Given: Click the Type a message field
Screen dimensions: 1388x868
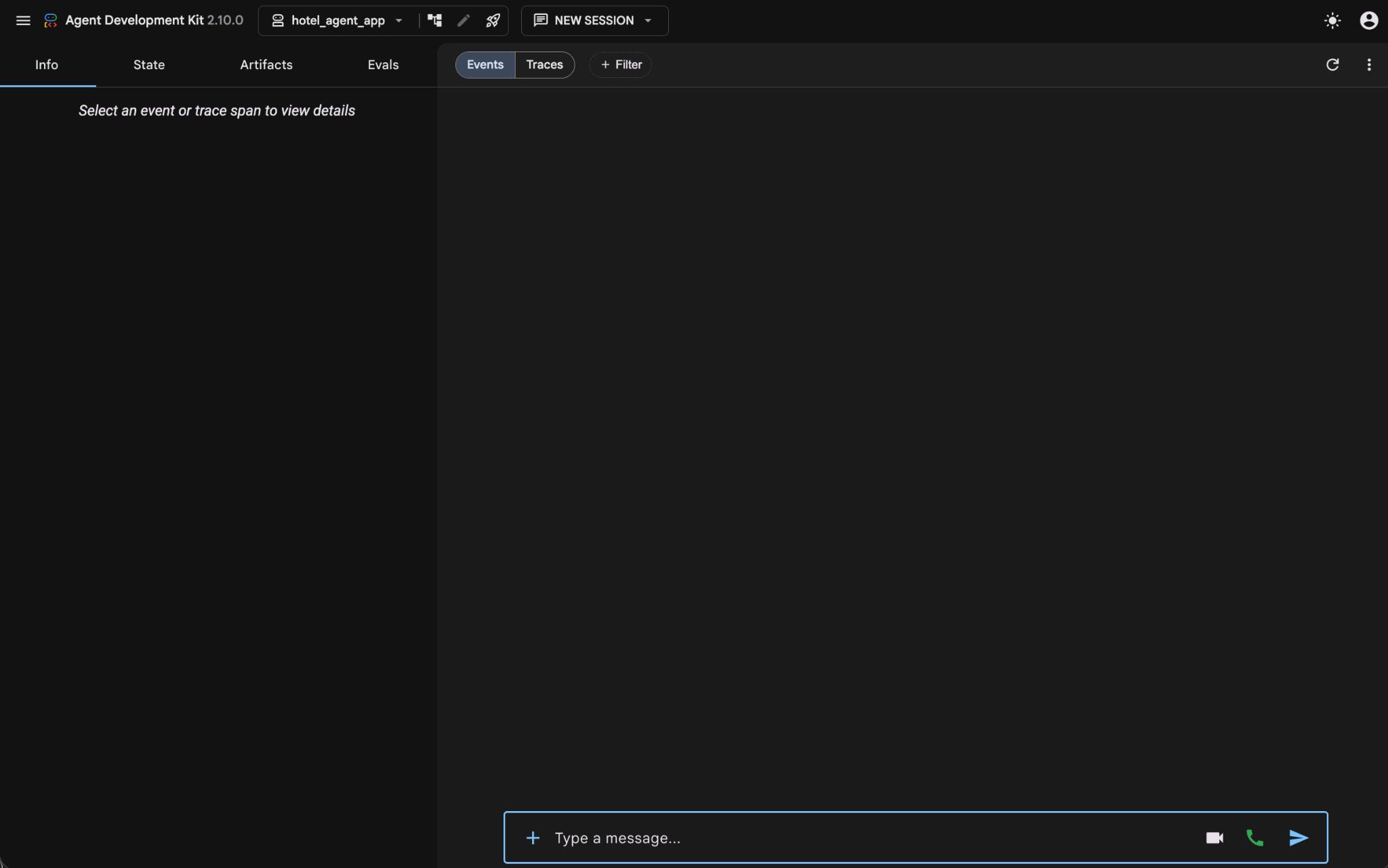Looking at the screenshot, I should [x=874, y=838].
